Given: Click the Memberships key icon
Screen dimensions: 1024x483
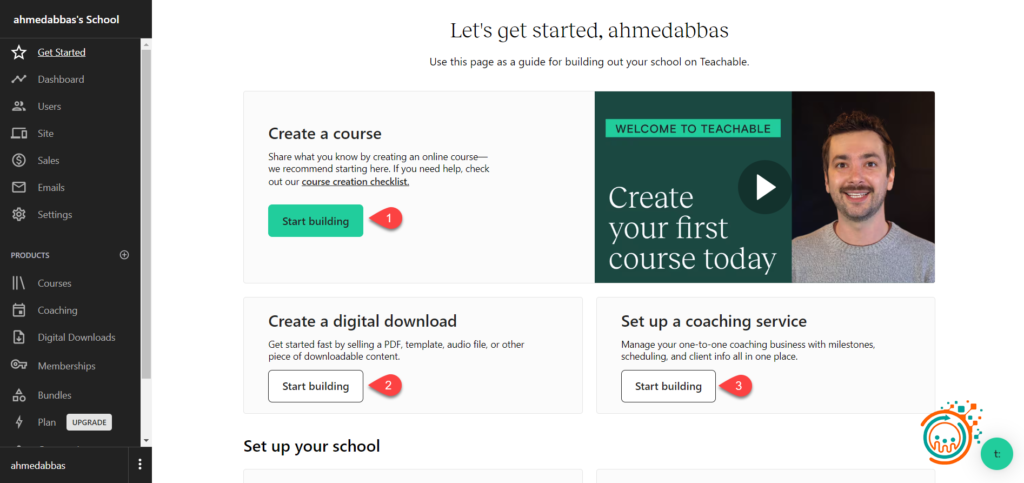Looking at the screenshot, I should [18, 365].
